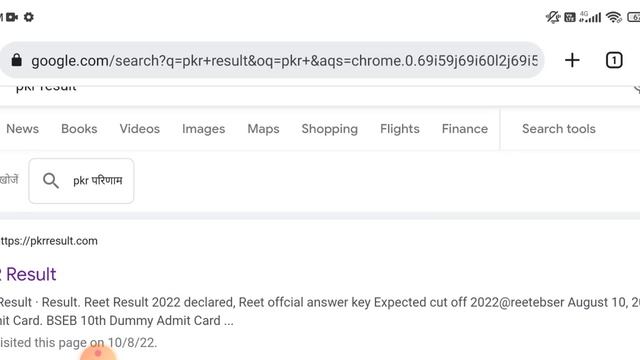Tap the muted notifications status icon
640x360 pixels.
[553, 17]
